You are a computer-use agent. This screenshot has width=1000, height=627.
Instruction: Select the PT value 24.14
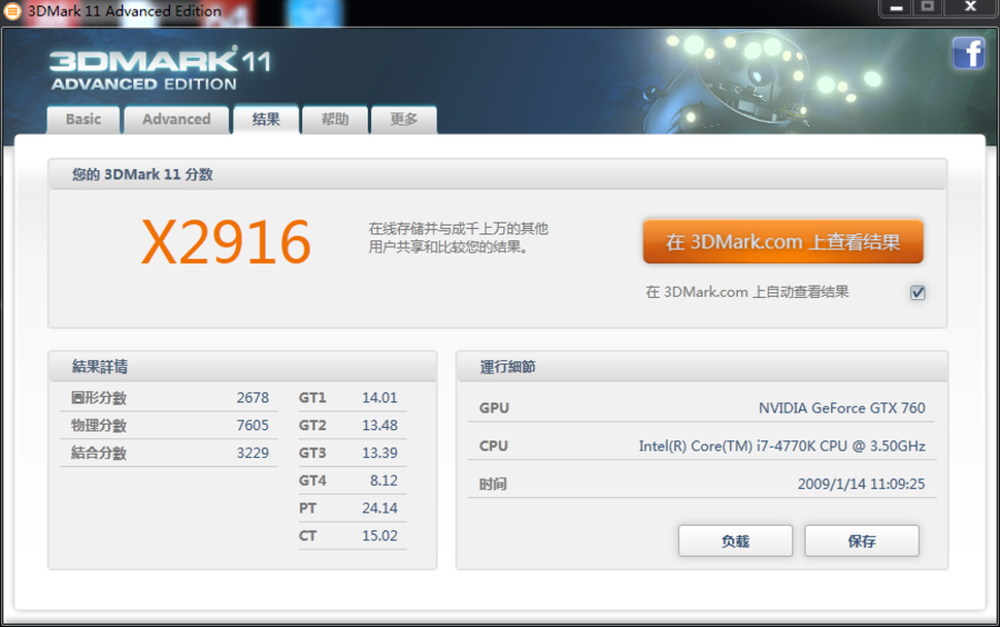click(379, 508)
